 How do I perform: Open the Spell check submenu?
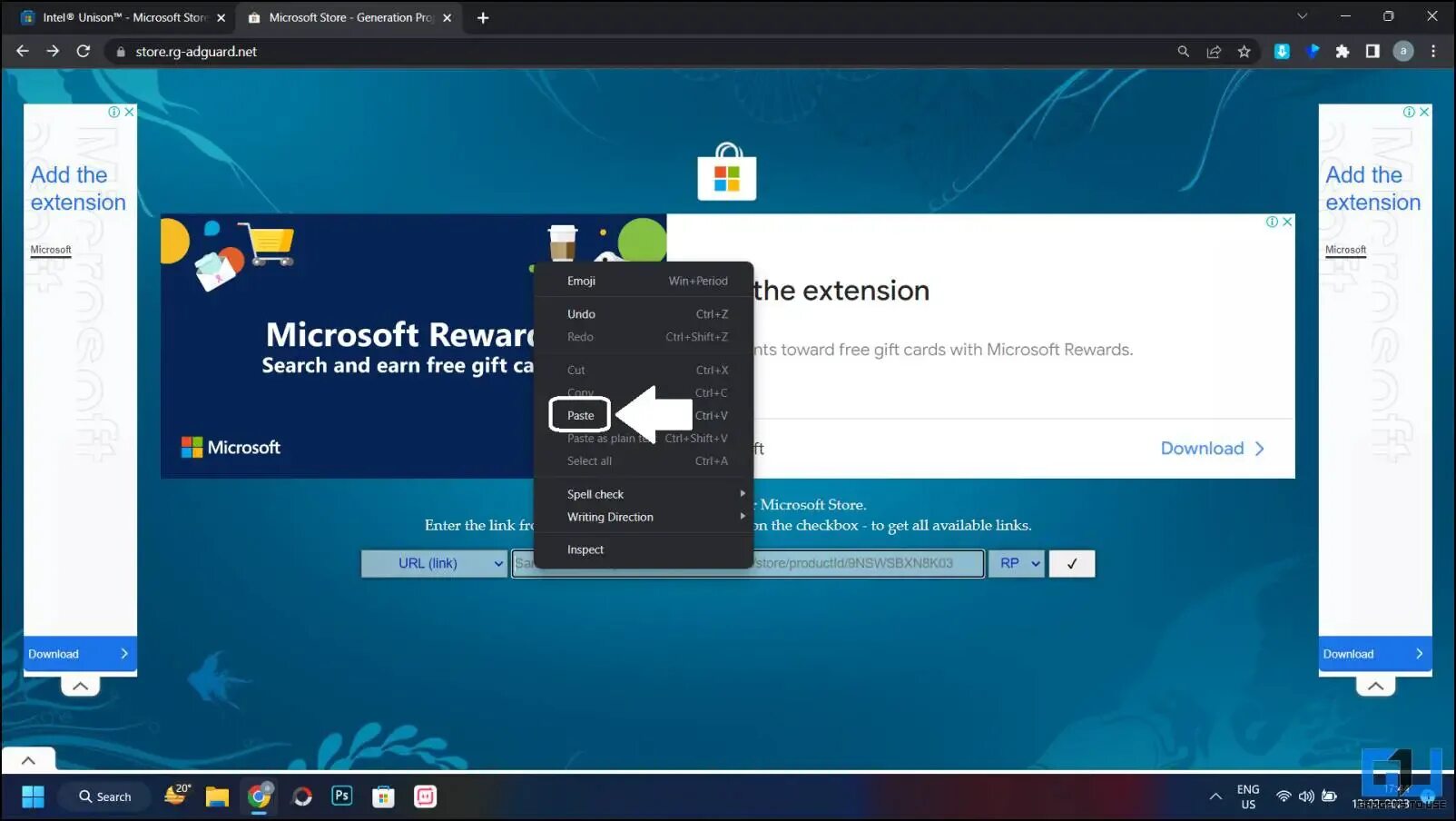pos(644,494)
